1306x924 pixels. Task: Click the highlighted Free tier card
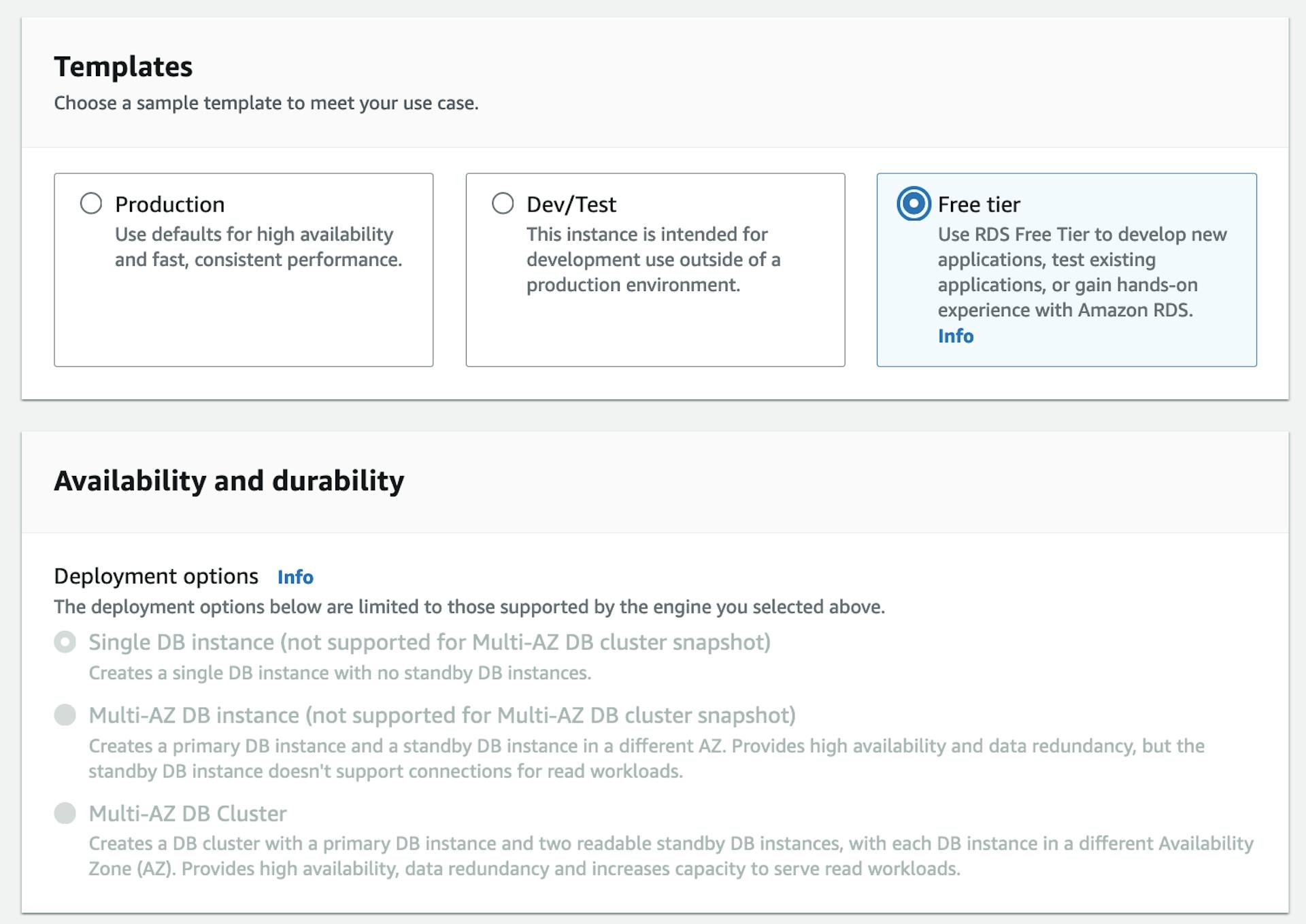point(1067,270)
